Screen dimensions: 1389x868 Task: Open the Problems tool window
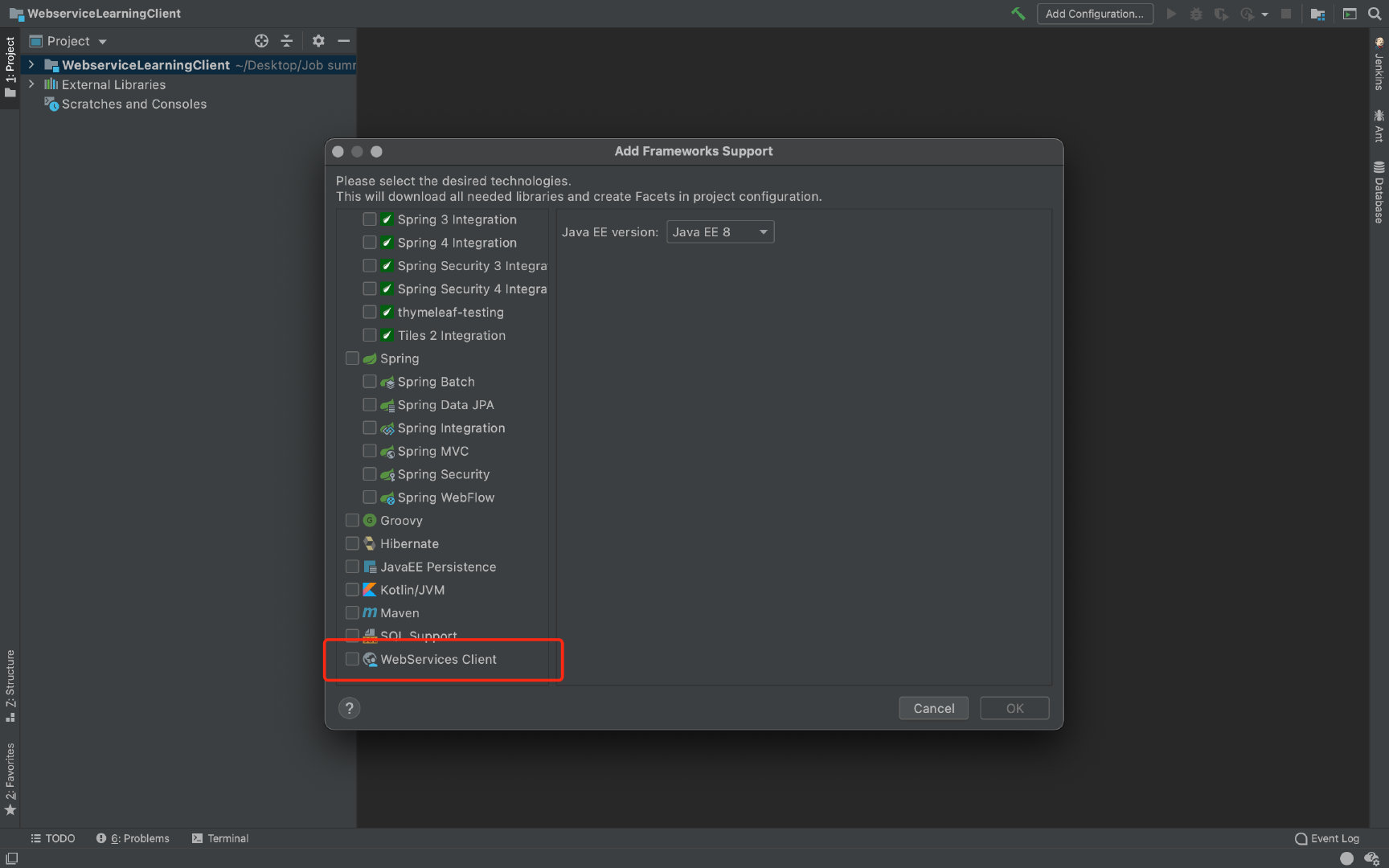(133, 838)
